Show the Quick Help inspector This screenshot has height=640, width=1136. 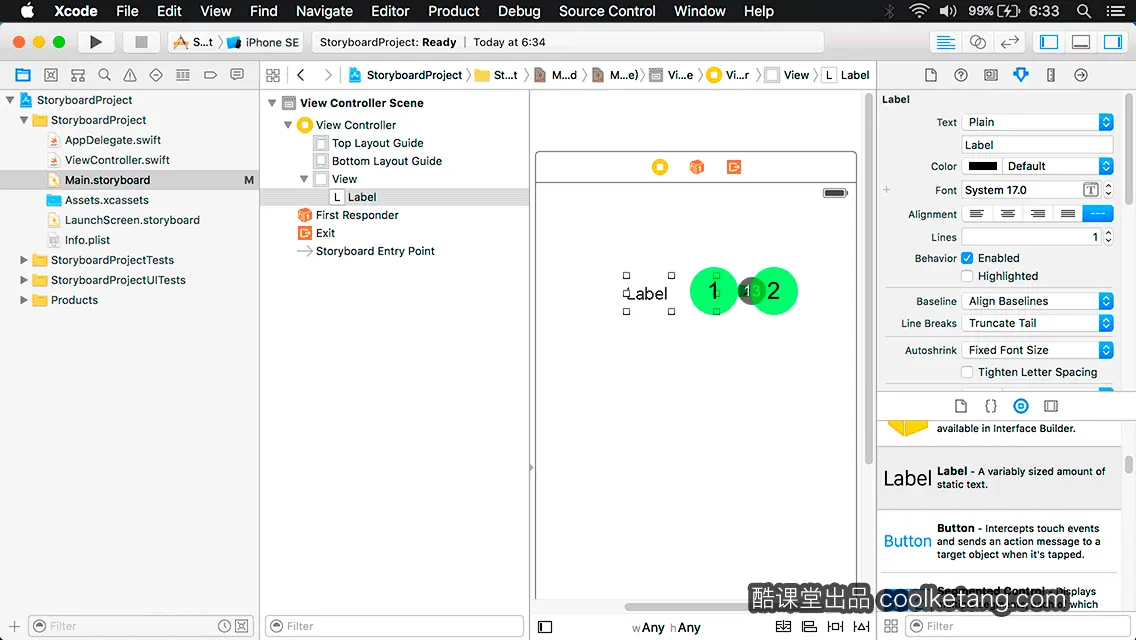pos(961,75)
